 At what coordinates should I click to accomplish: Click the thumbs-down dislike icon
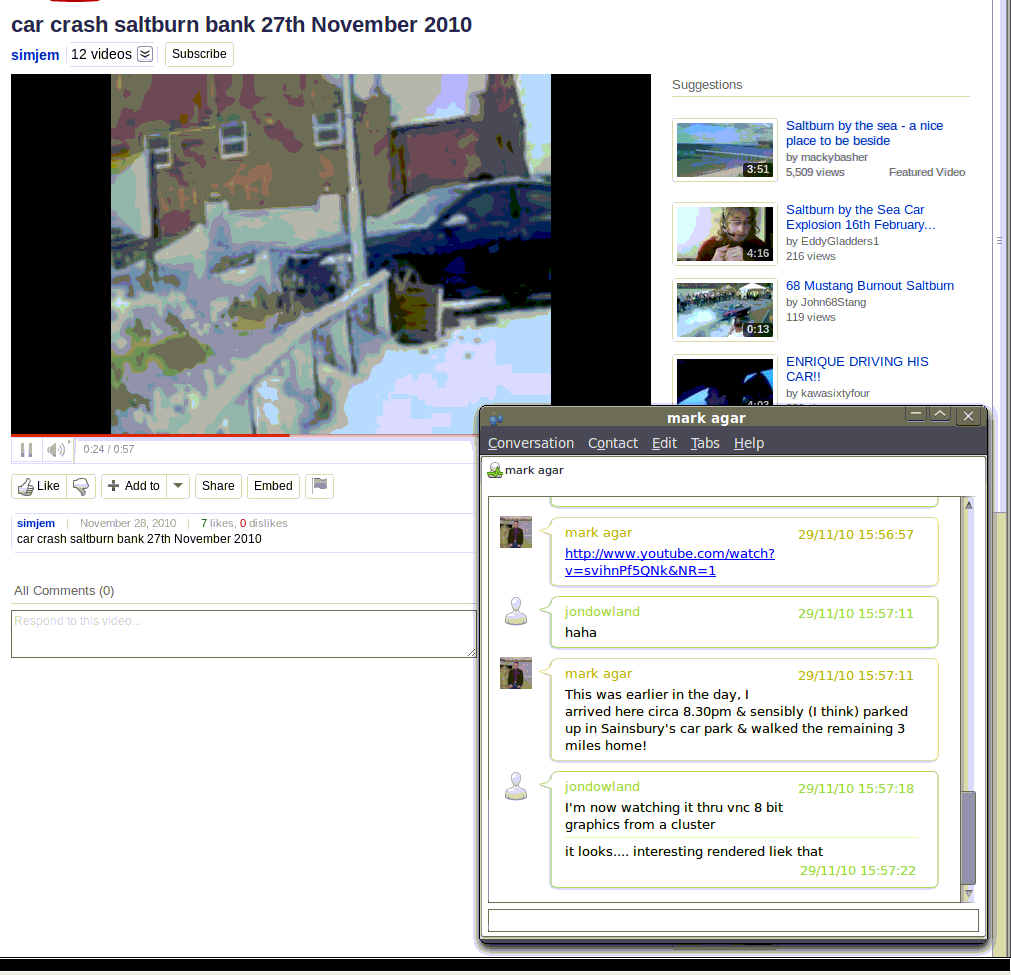point(81,486)
